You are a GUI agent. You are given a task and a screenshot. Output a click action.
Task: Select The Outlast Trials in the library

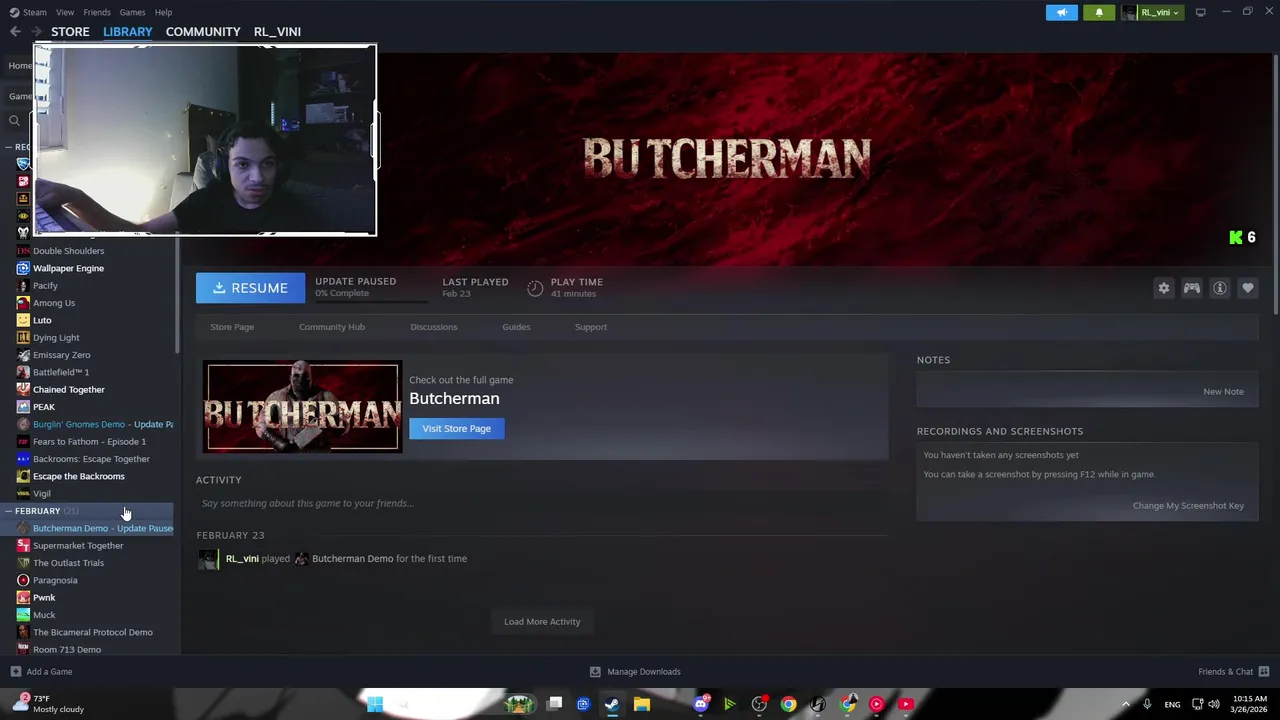[68, 563]
